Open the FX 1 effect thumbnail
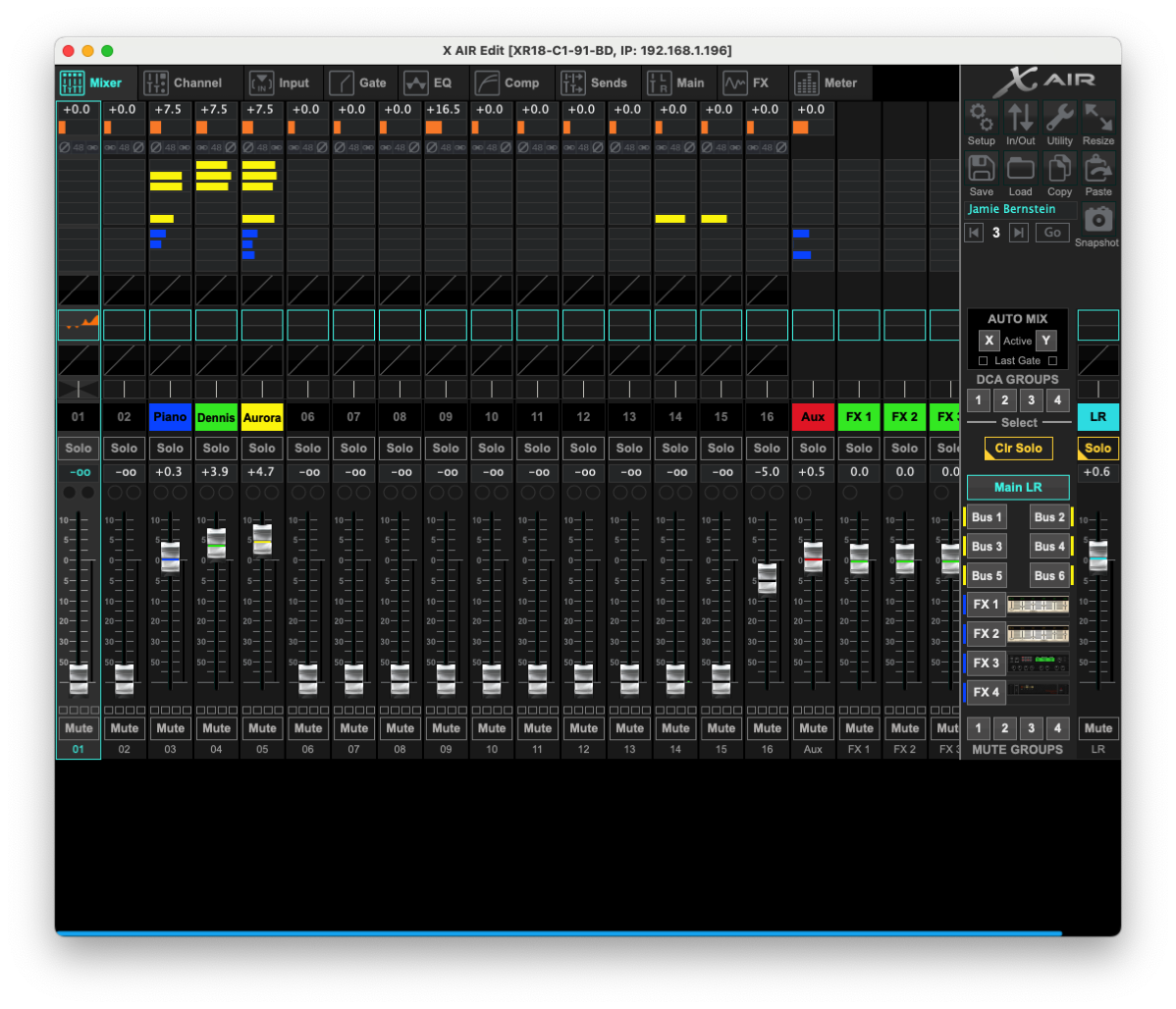Viewport: 1176px width, 1009px height. coord(1038,605)
